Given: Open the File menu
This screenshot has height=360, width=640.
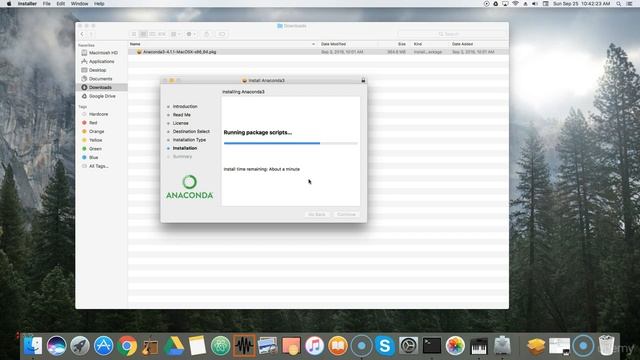Looking at the screenshot, I should point(47,4).
